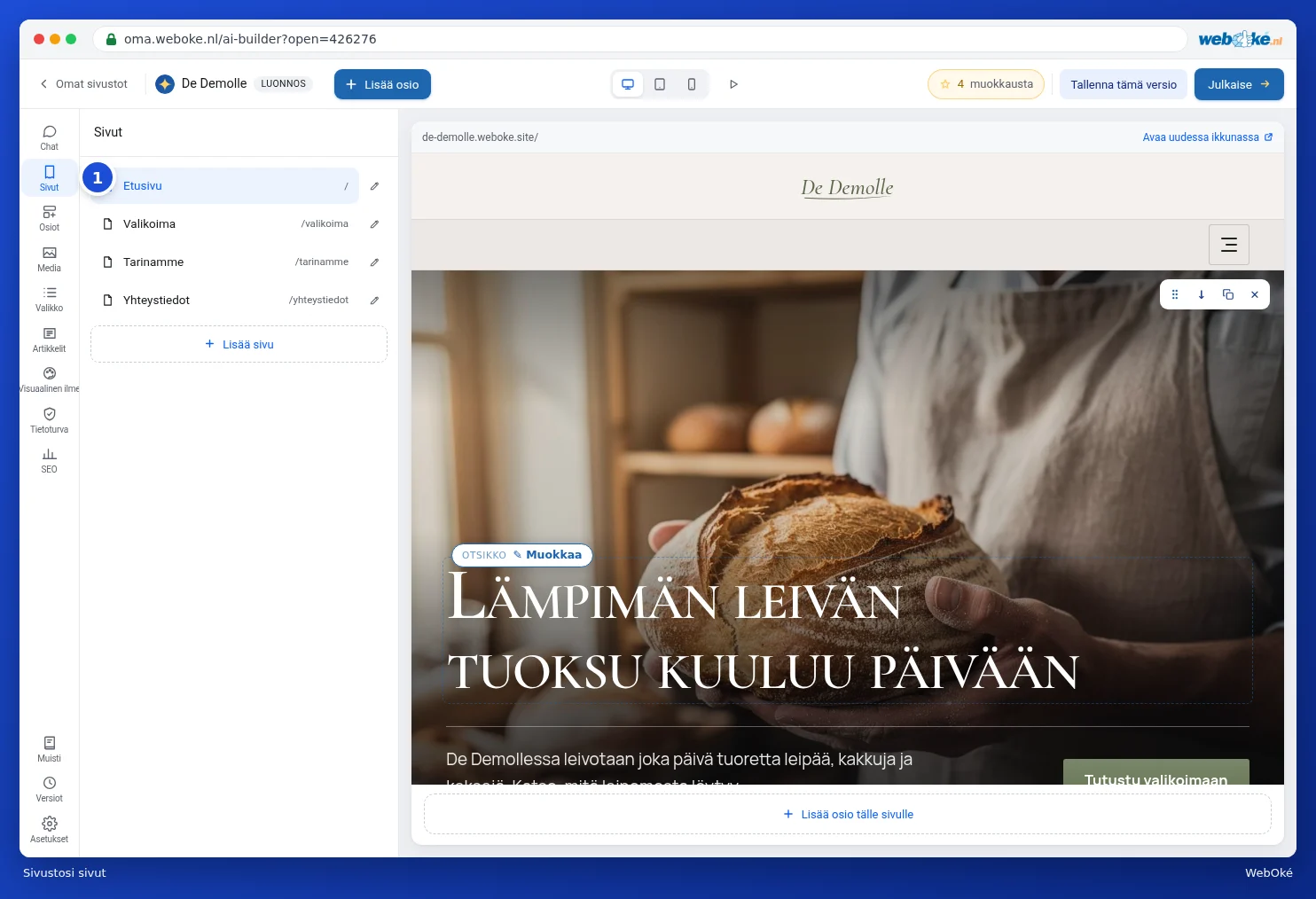Image resolution: width=1316 pixels, height=899 pixels.
Task: Switch to desktop preview mode
Action: tap(628, 84)
